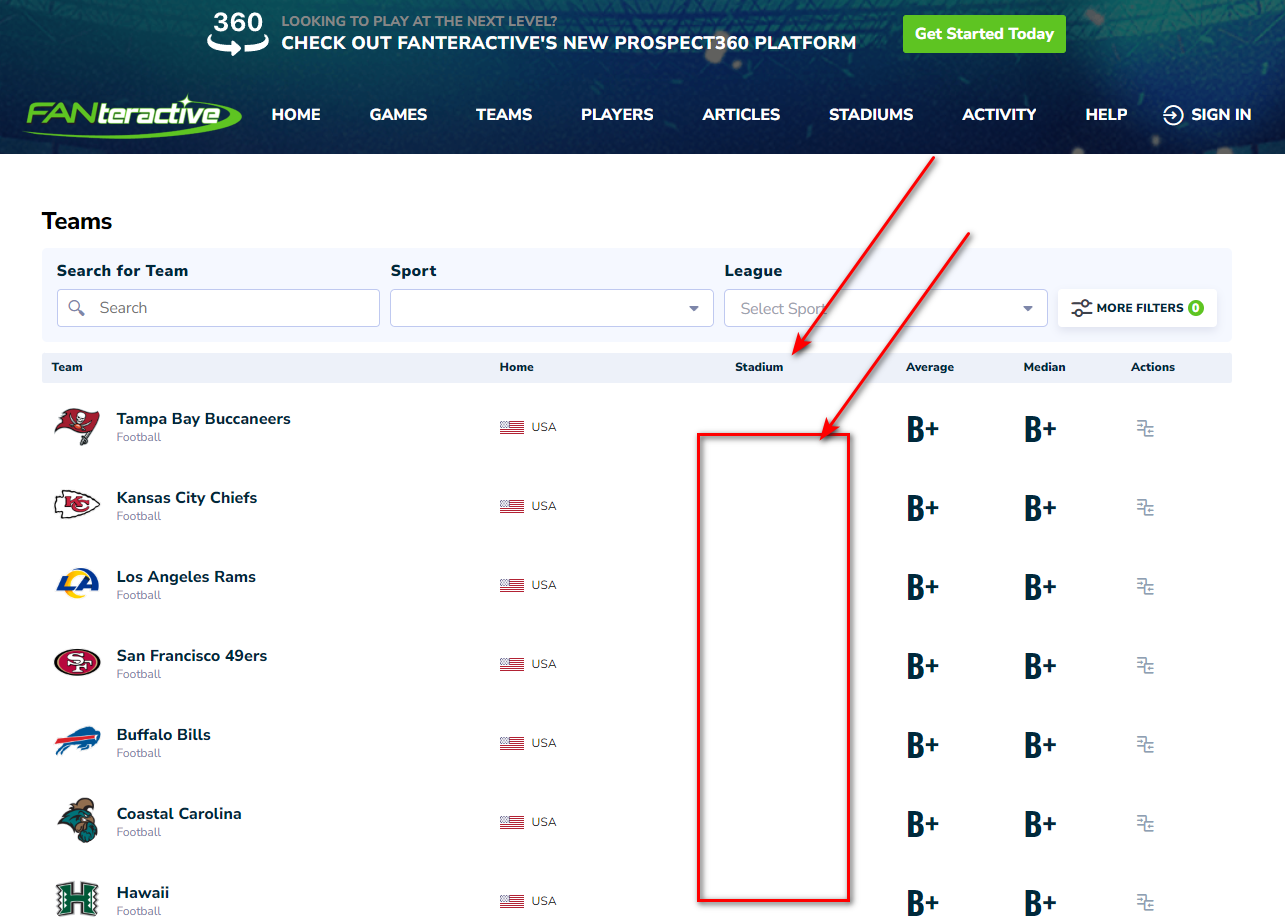Screen dimensions: 1285x923
Task: Click the San Francisco 49ers action icon
Action: [1146, 665]
